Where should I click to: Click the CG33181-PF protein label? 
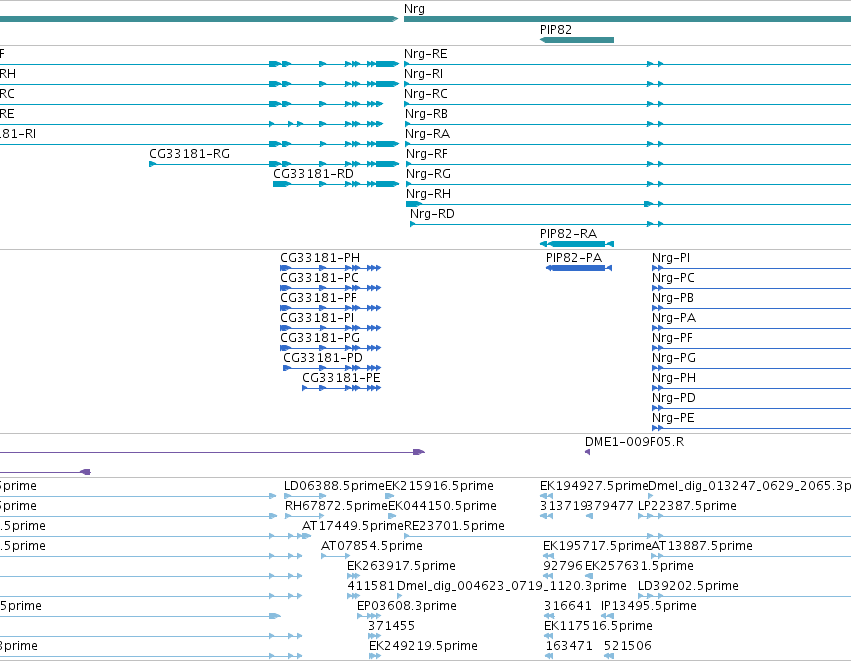coord(319,298)
